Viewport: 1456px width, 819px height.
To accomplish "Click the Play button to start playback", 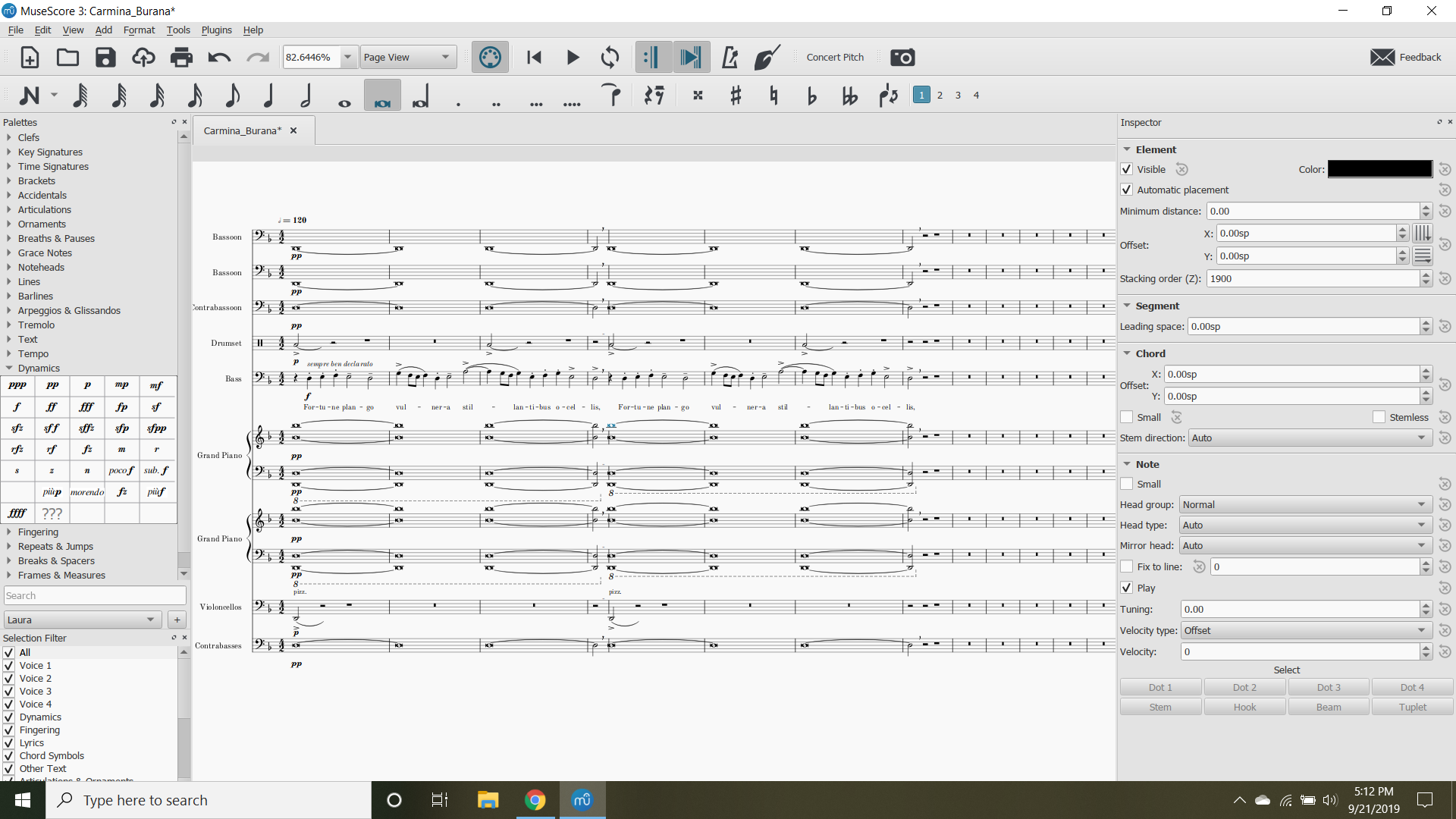I will click(x=571, y=57).
